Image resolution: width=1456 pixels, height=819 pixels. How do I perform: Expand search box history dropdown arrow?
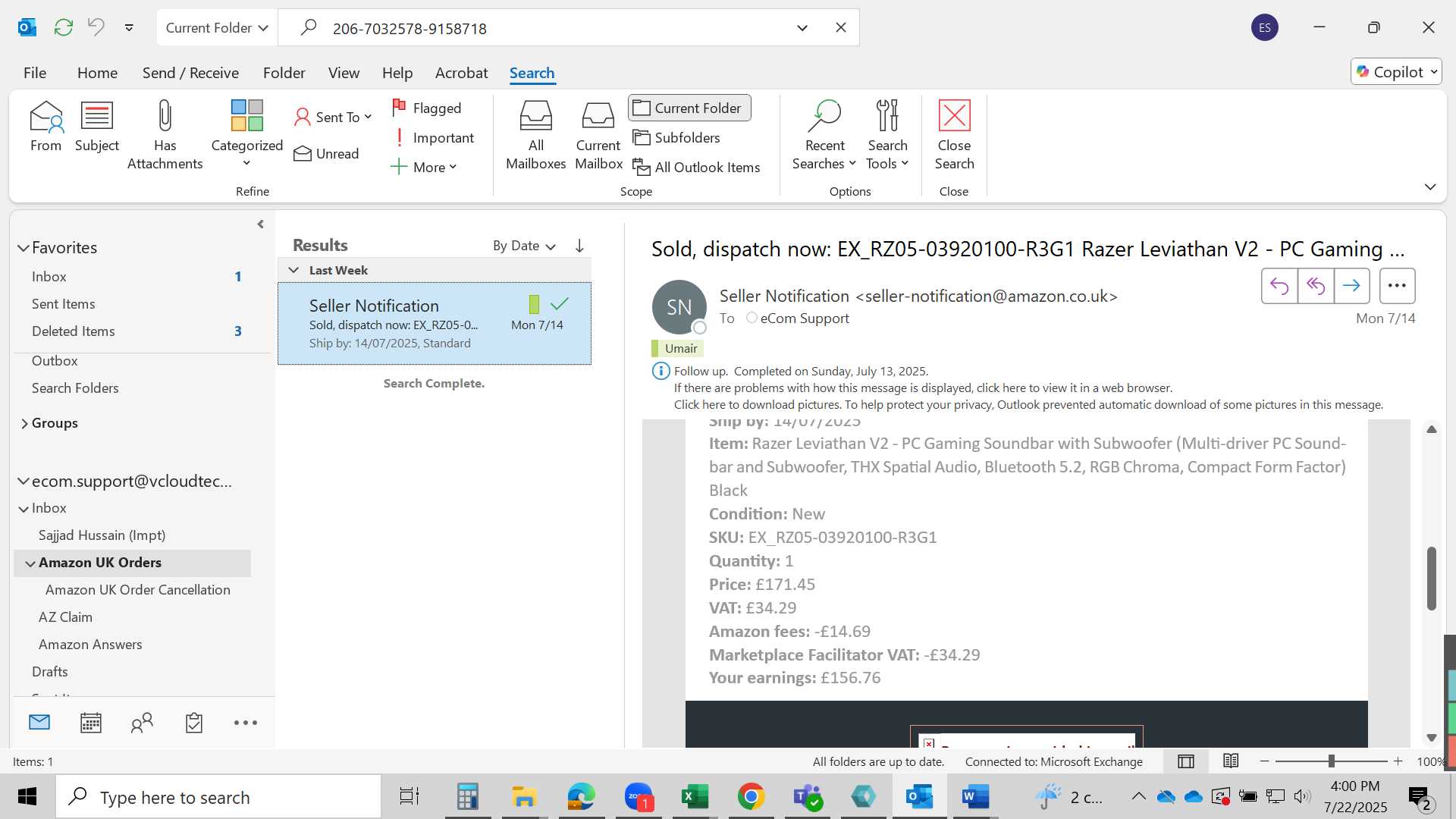coord(802,28)
